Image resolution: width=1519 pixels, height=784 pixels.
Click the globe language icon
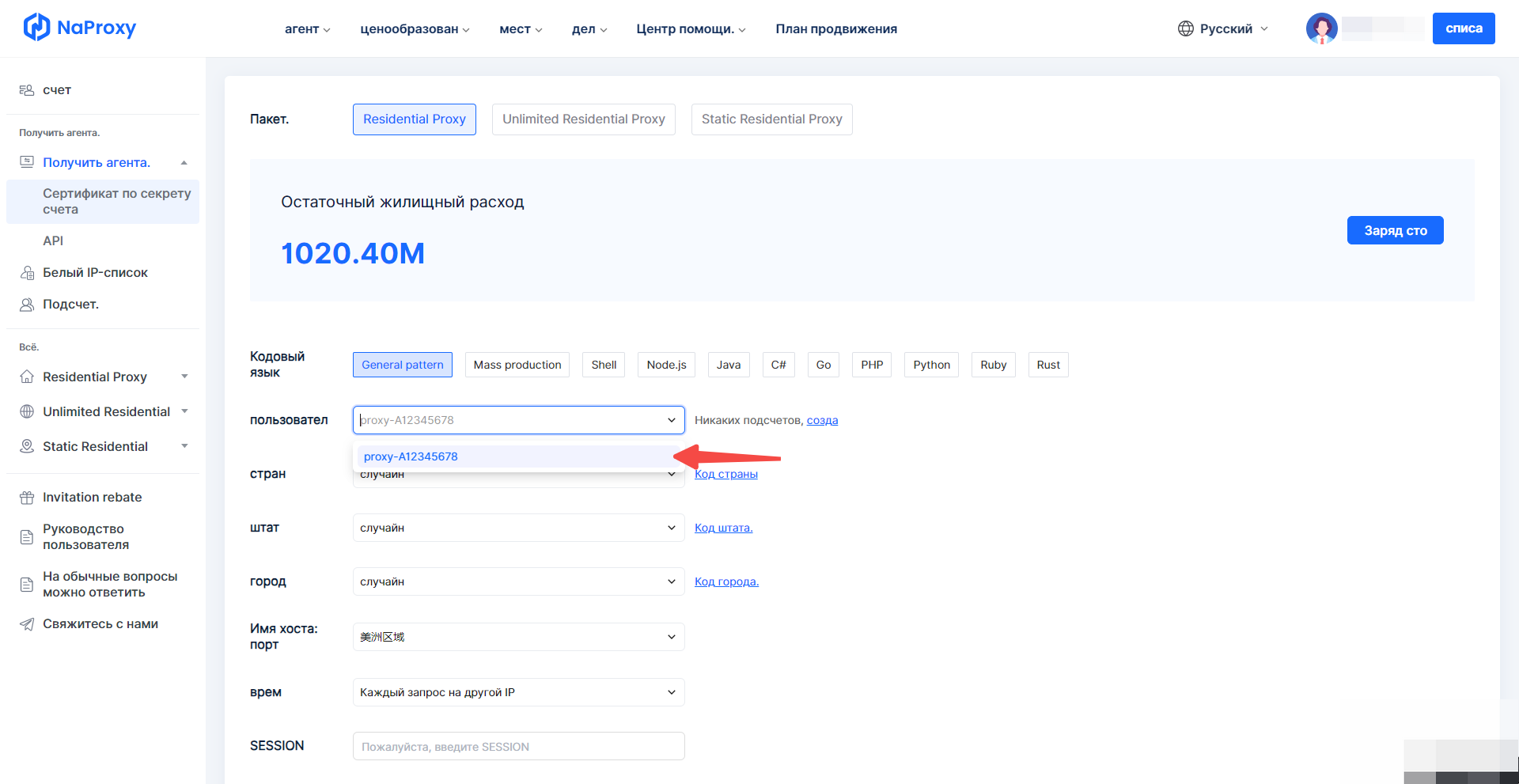(x=1185, y=28)
